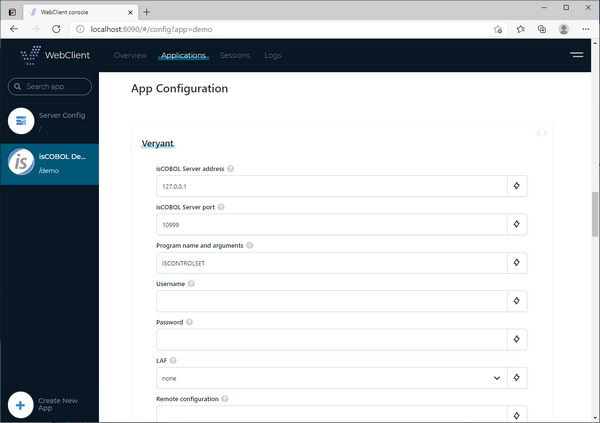Switch to the Sessions tab
The height and width of the screenshot is (423, 600).
point(235,55)
